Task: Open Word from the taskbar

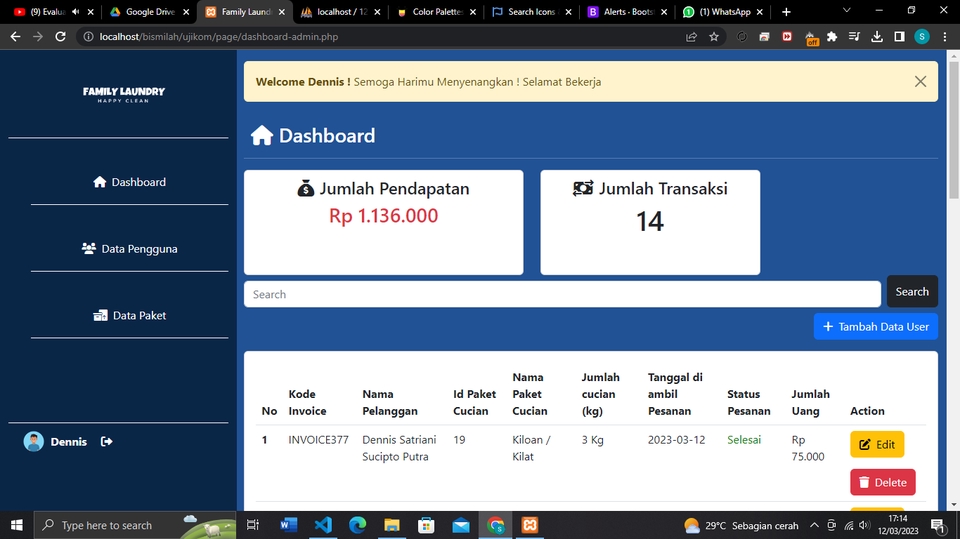Action: point(288,525)
